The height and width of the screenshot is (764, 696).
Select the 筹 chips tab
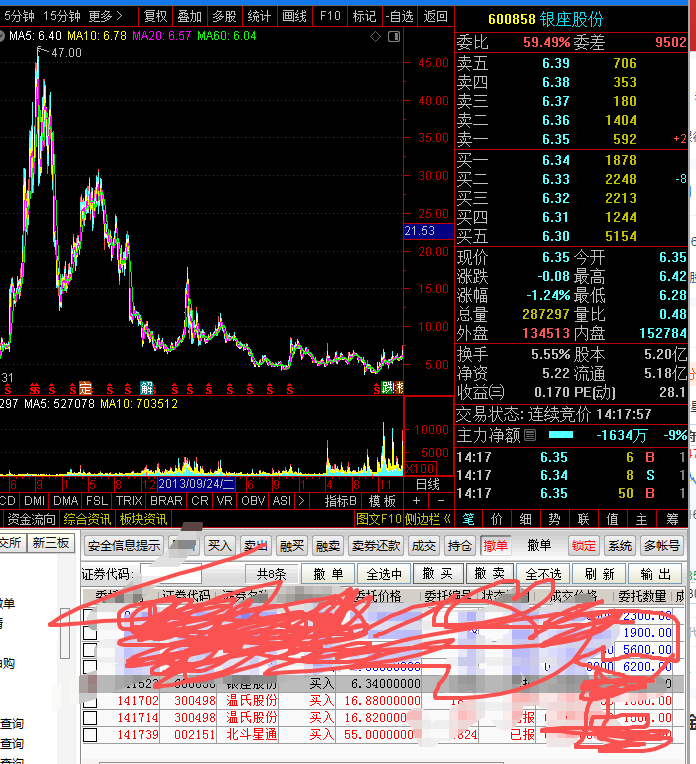(672, 519)
